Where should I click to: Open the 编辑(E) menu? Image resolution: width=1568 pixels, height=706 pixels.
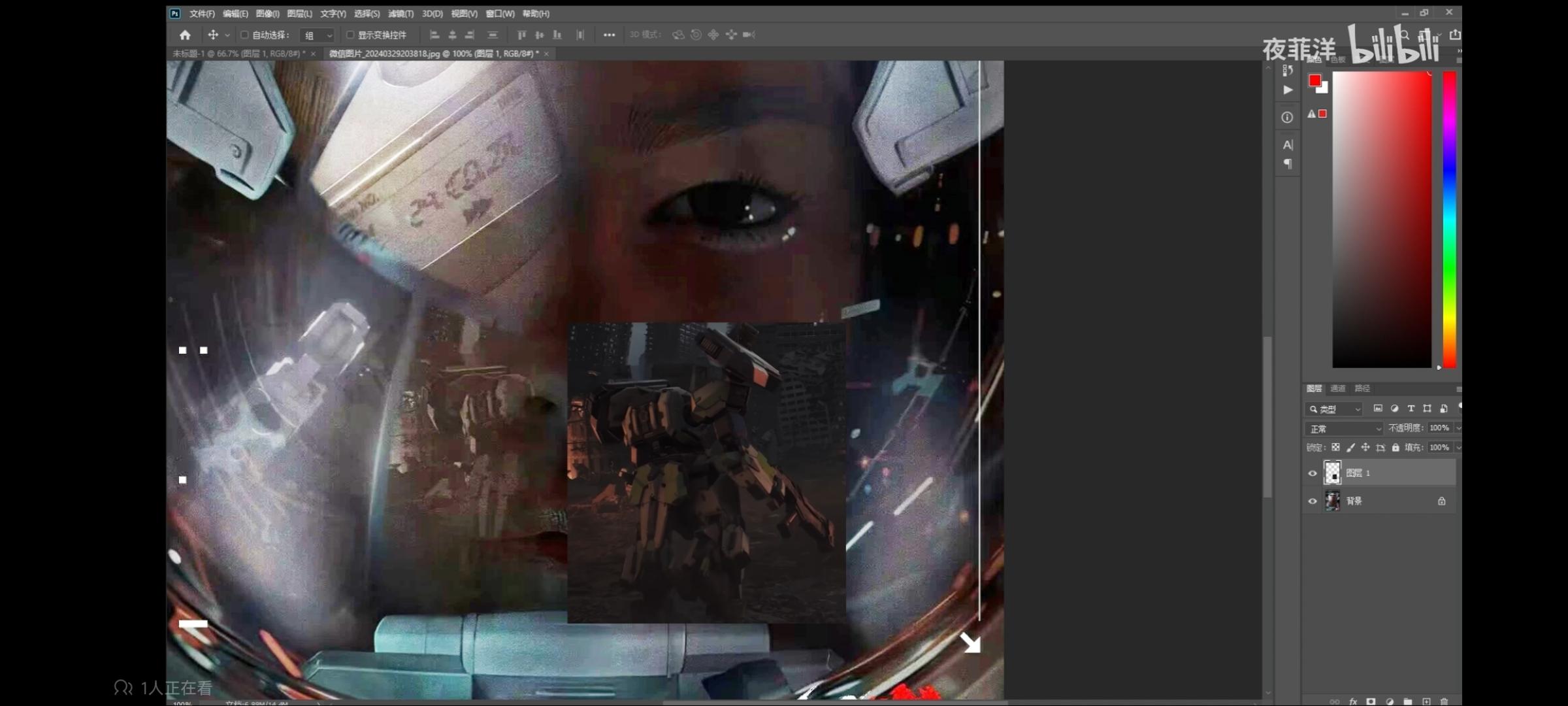pyautogui.click(x=235, y=14)
